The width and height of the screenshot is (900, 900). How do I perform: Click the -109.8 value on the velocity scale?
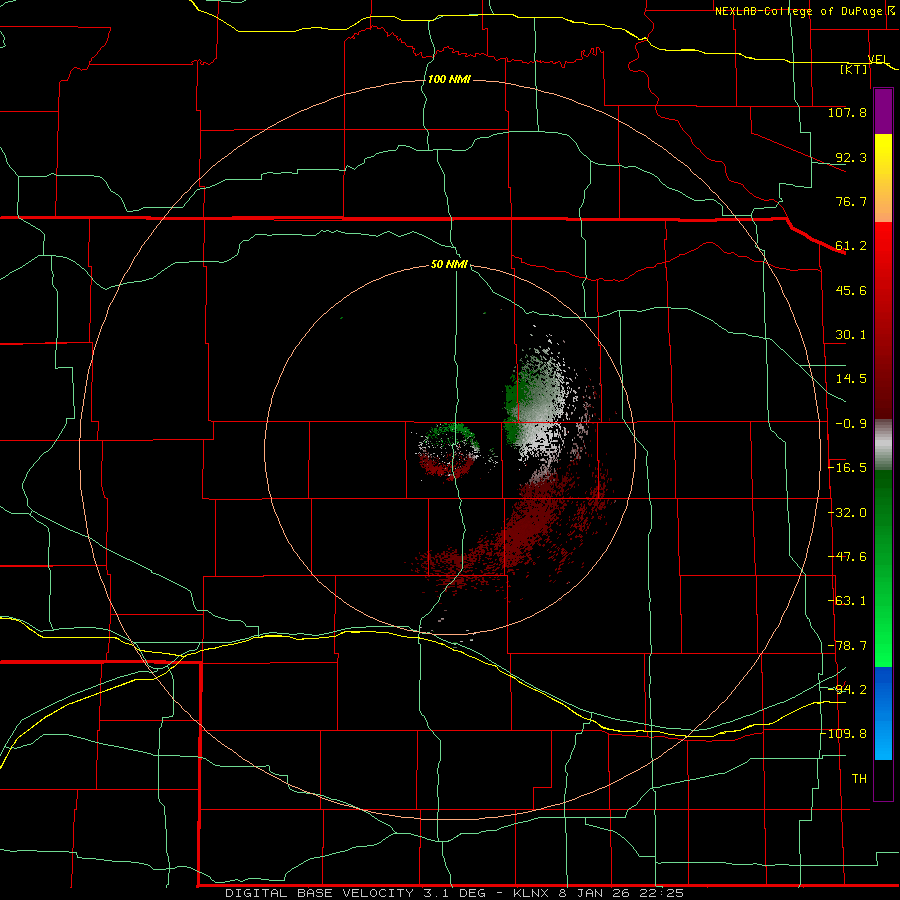(845, 734)
